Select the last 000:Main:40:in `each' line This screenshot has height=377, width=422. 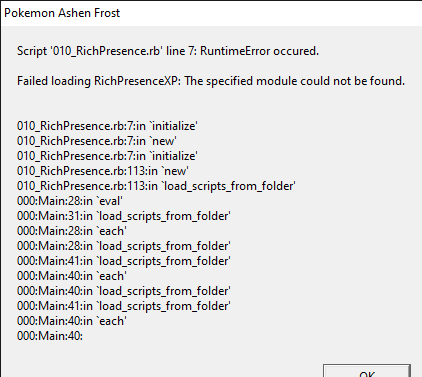72,321
